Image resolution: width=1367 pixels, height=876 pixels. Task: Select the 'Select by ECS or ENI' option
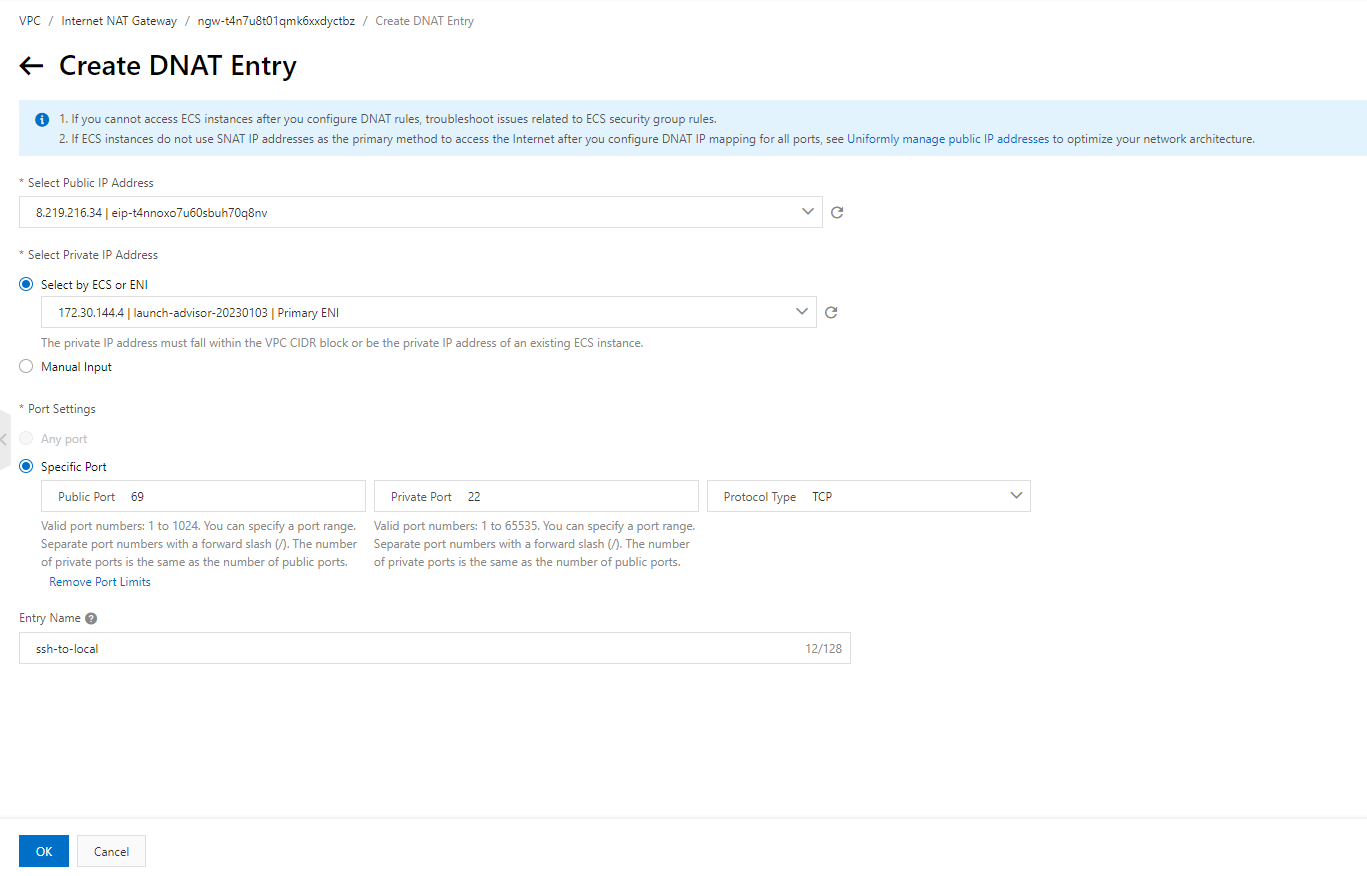click(x=27, y=284)
